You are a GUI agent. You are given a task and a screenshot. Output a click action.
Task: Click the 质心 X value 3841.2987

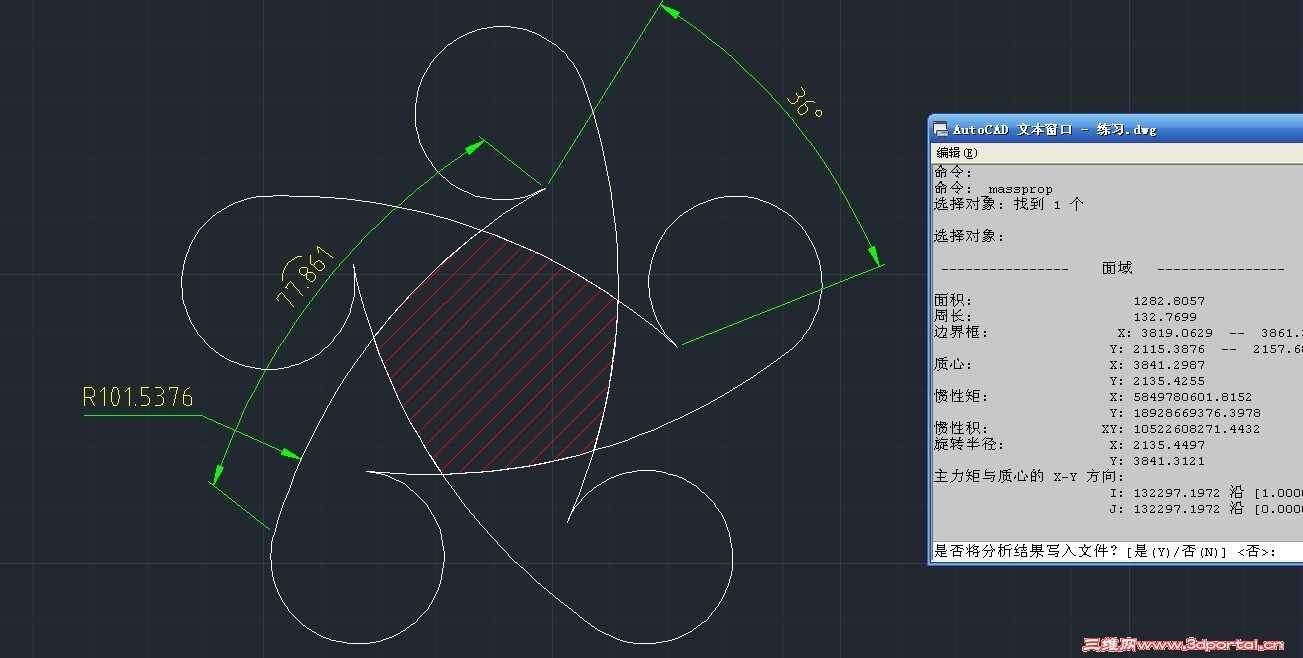coord(1169,365)
